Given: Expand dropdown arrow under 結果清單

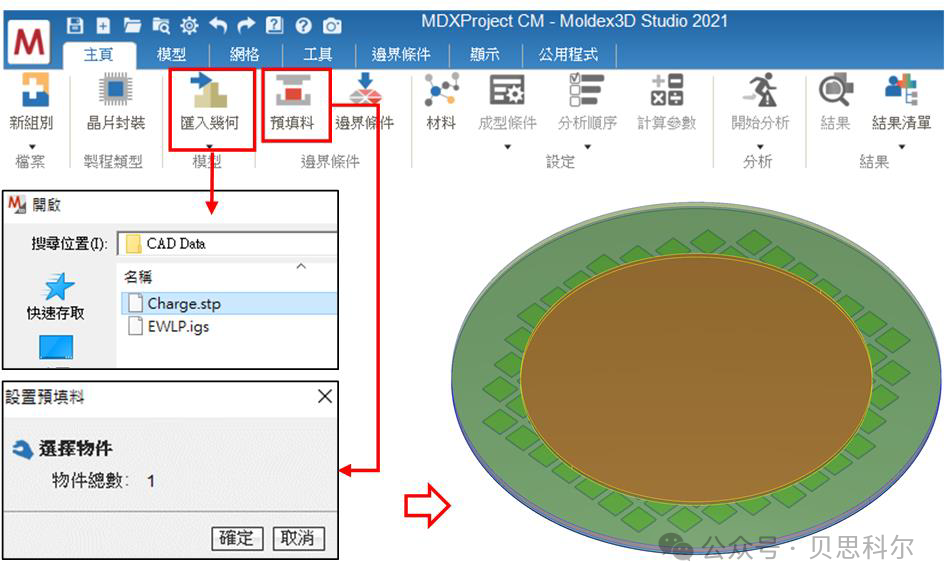Looking at the screenshot, I should [902, 146].
